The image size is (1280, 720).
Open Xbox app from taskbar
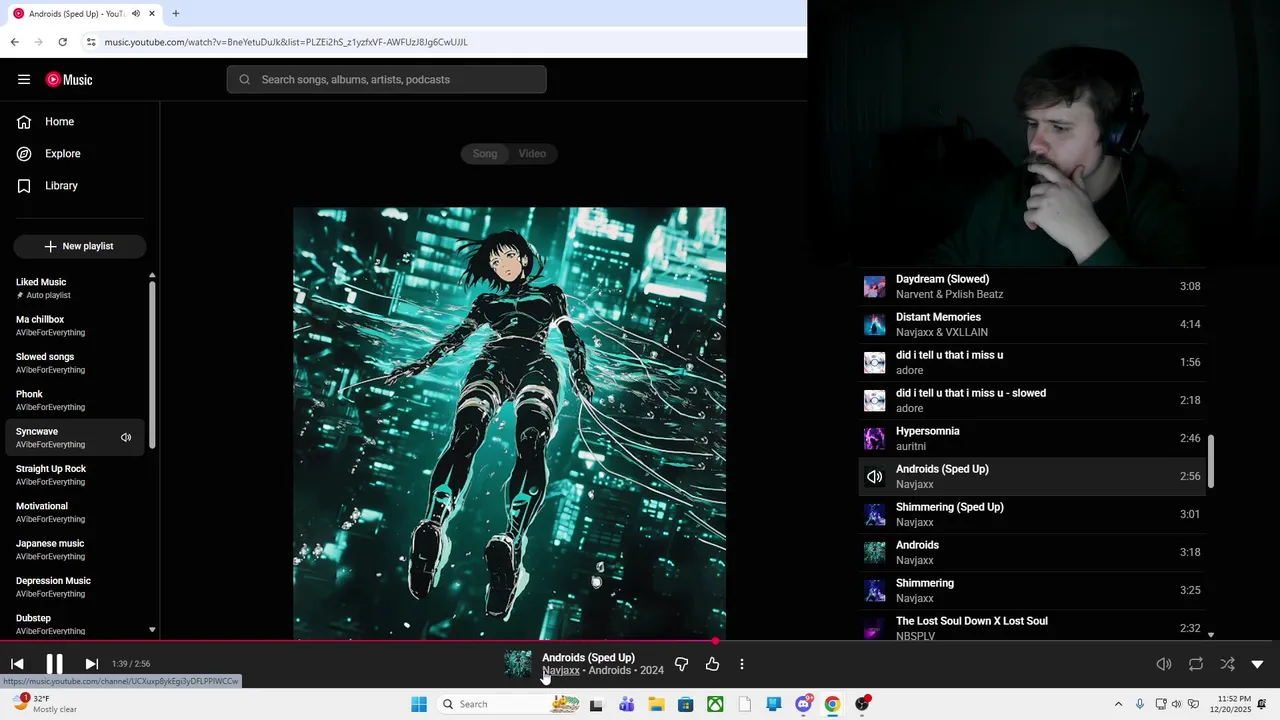pos(715,704)
